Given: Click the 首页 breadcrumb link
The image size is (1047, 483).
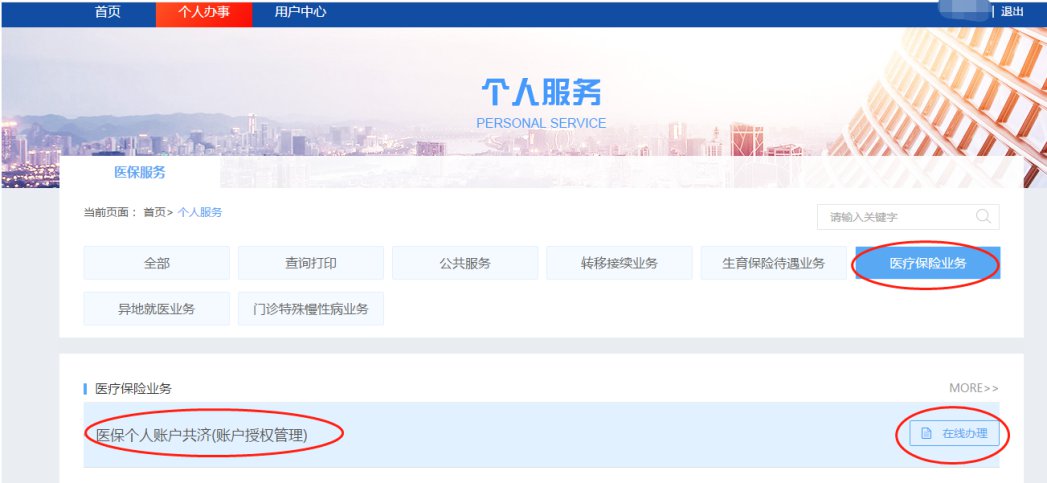Looking at the screenshot, I should pos(154,212).
